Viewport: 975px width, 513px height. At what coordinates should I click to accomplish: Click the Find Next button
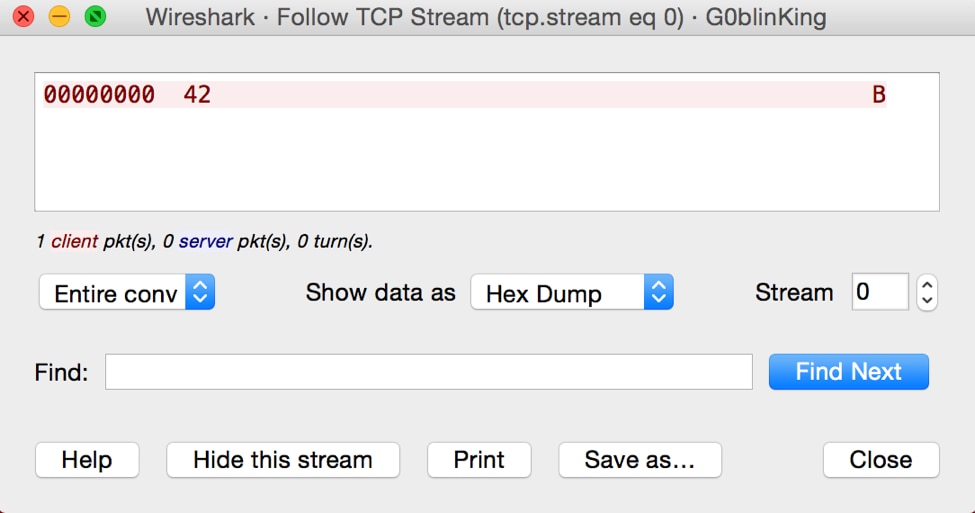point(849,372)
